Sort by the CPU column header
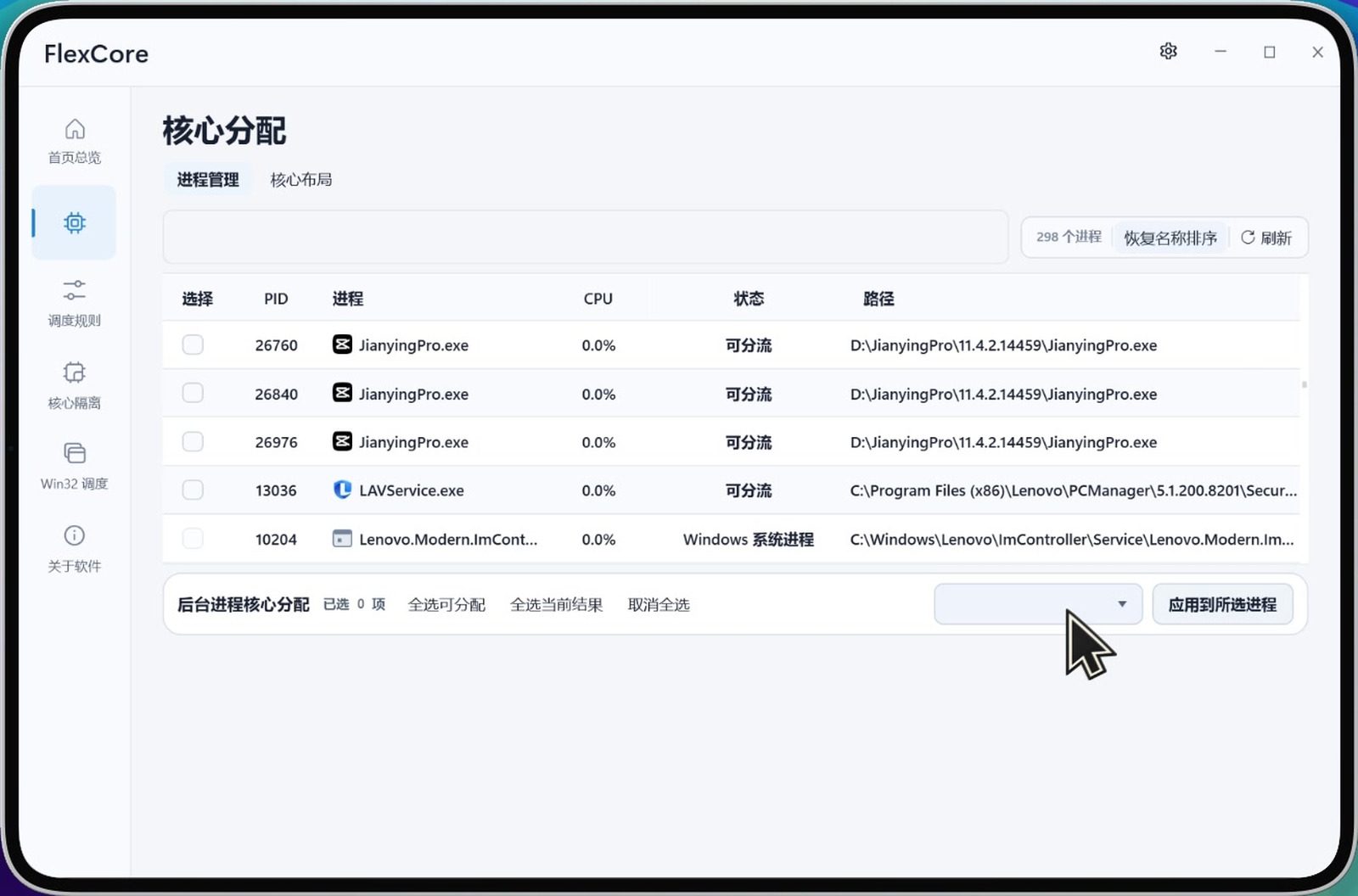The width and height of the screenshot is (1358, 896). point(598,299)
